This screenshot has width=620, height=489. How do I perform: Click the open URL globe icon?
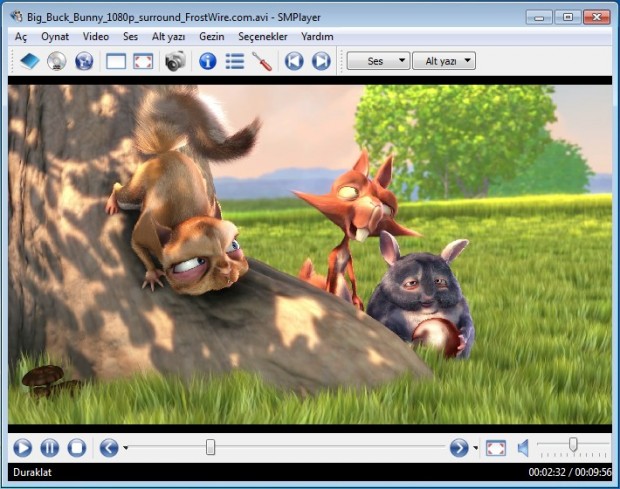[x=84, y=61]
